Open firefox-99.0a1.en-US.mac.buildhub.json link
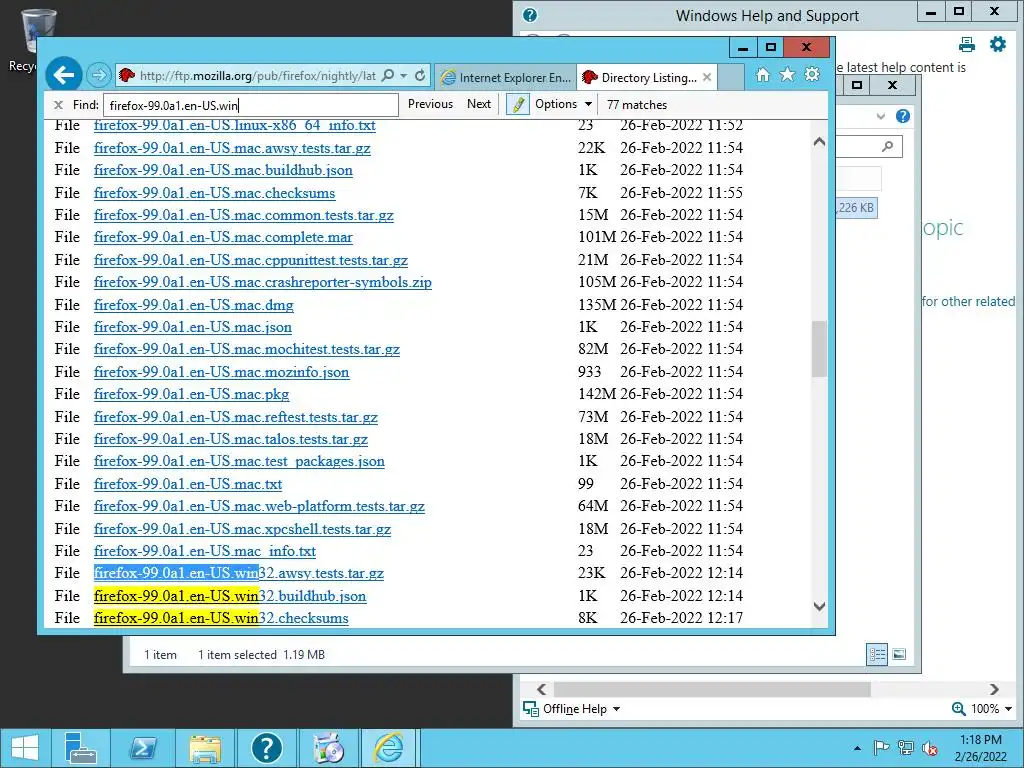Viewport: 1024px width, 768px height. 223,170
